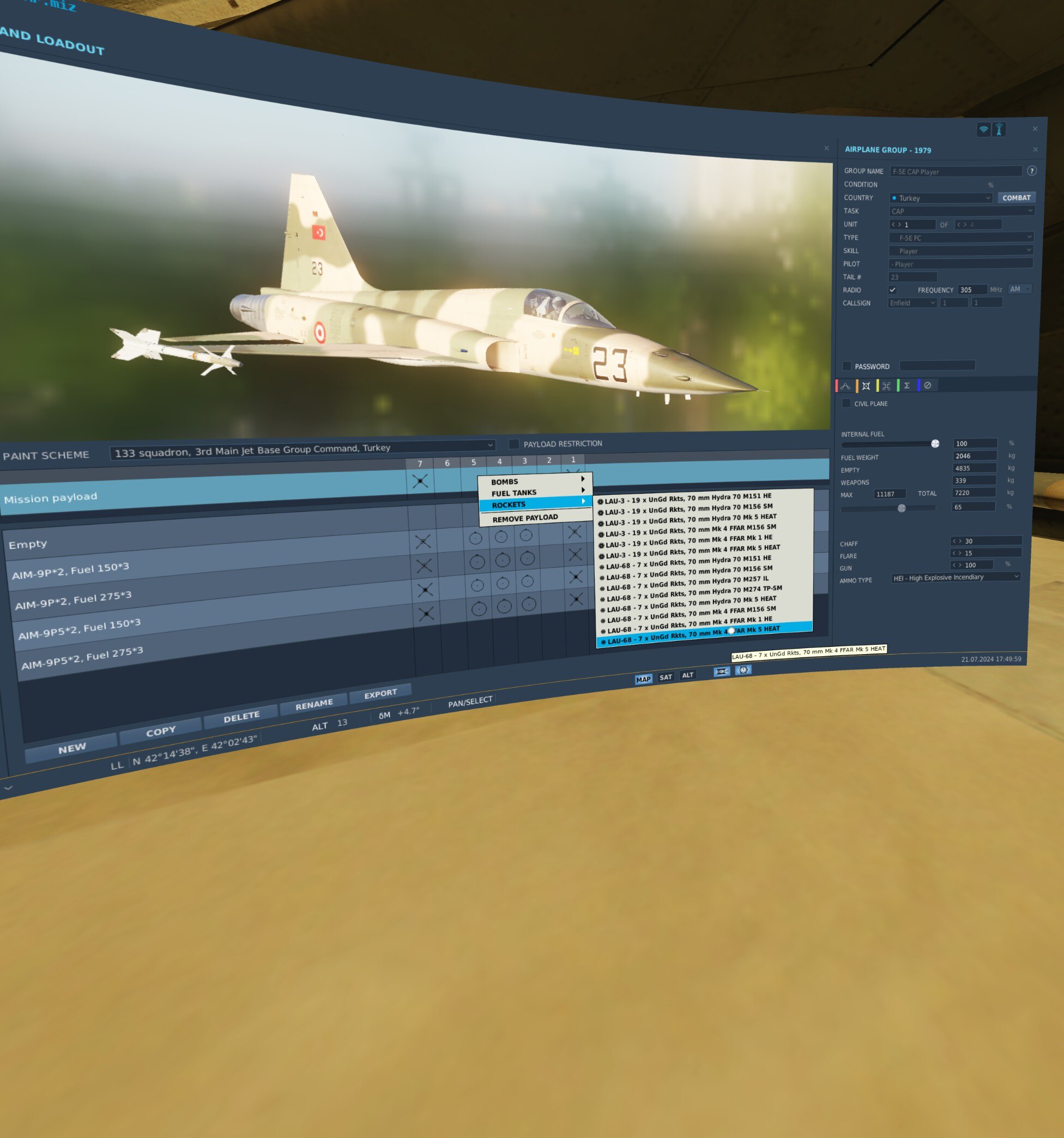Click the Export loadout button

(x=380, y=693)
